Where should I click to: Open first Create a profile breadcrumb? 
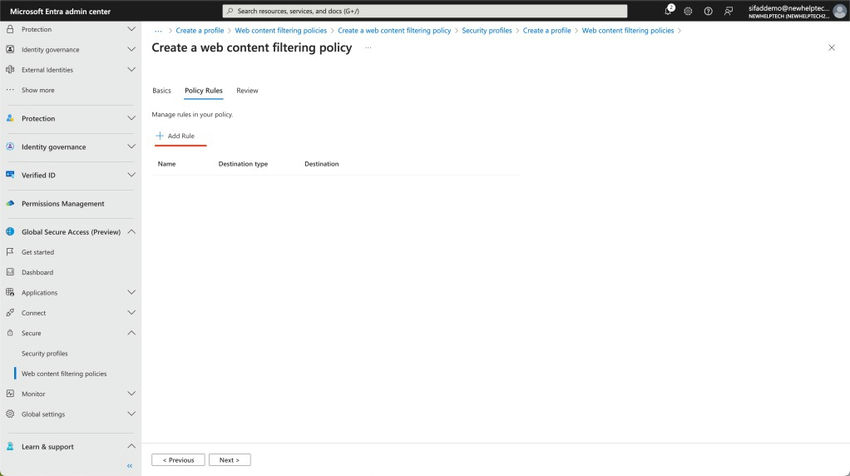pyautogui.click(x=199, y=30)
